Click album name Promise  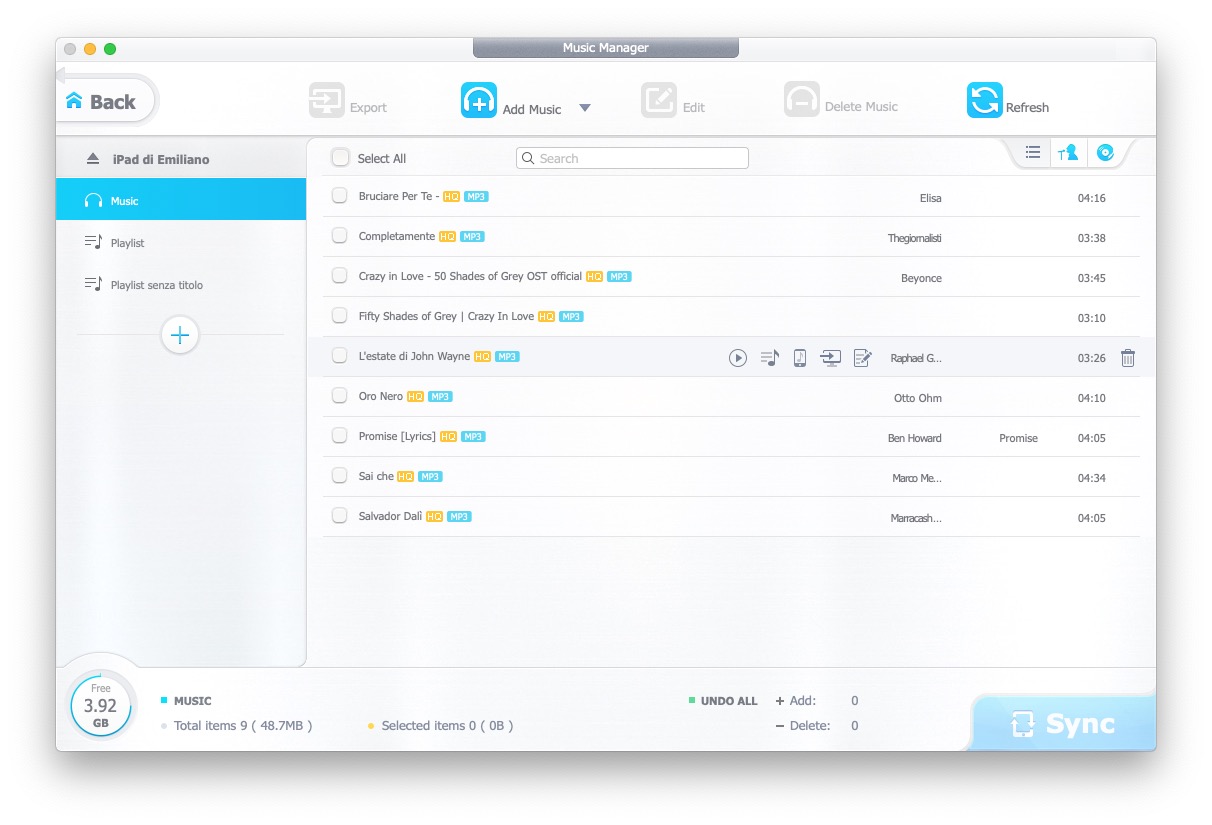1018,438
